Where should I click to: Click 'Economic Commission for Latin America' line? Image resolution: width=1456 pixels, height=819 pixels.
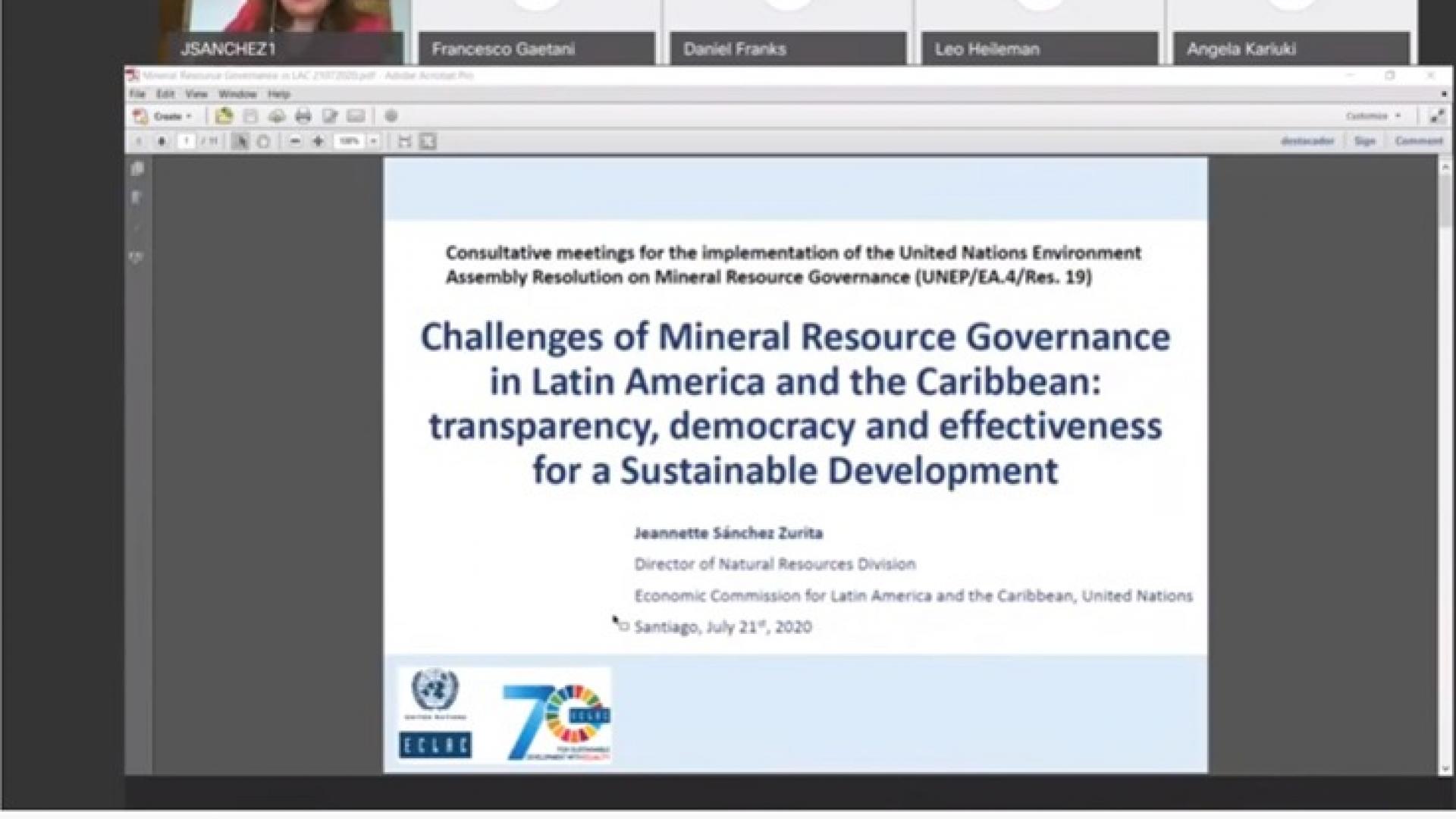pos(913,596)
